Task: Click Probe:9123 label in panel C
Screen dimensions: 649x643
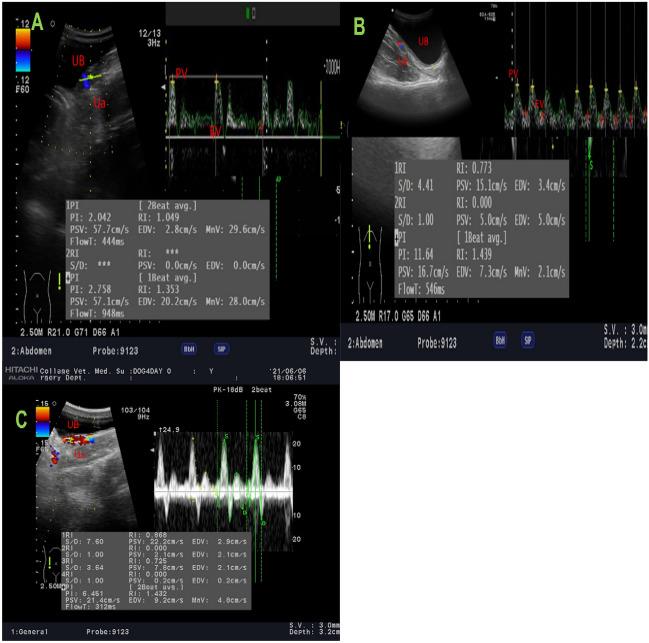Action: click(108, 632)
